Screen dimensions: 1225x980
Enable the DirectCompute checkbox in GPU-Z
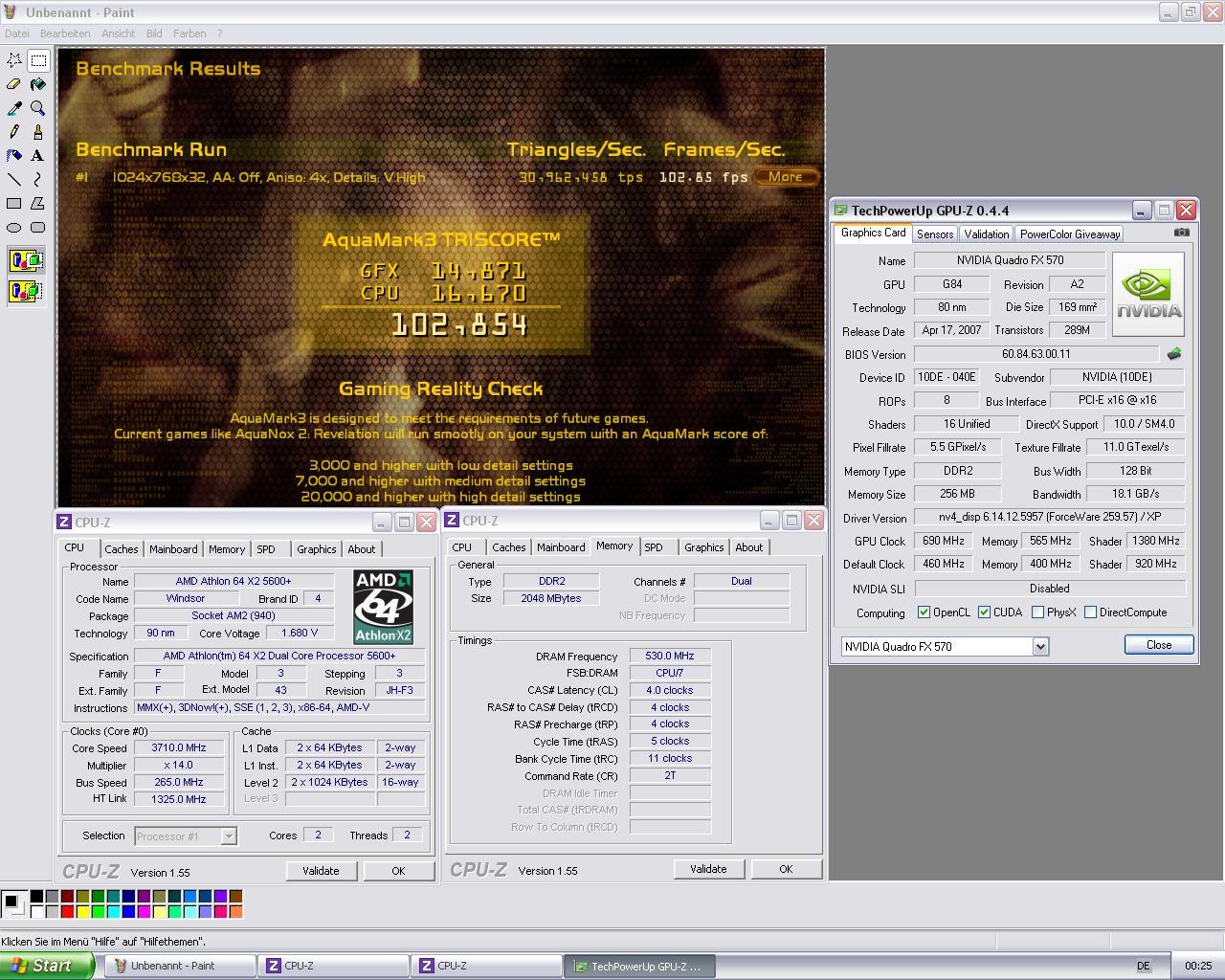1090,612
